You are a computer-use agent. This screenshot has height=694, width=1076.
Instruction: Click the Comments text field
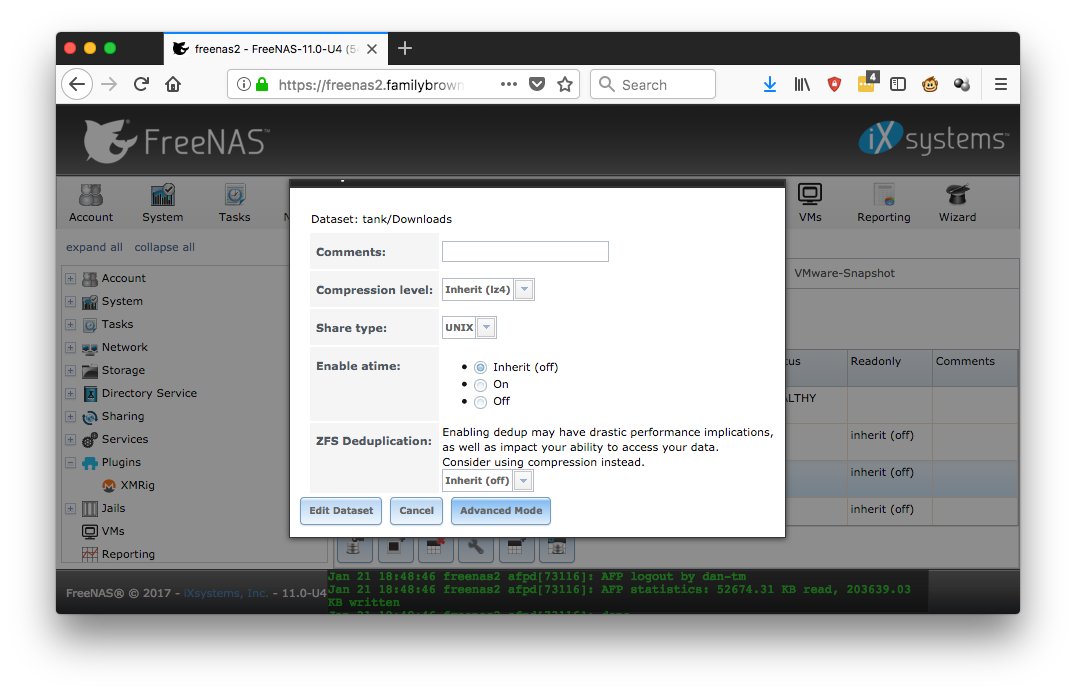(x=525, y=251)
